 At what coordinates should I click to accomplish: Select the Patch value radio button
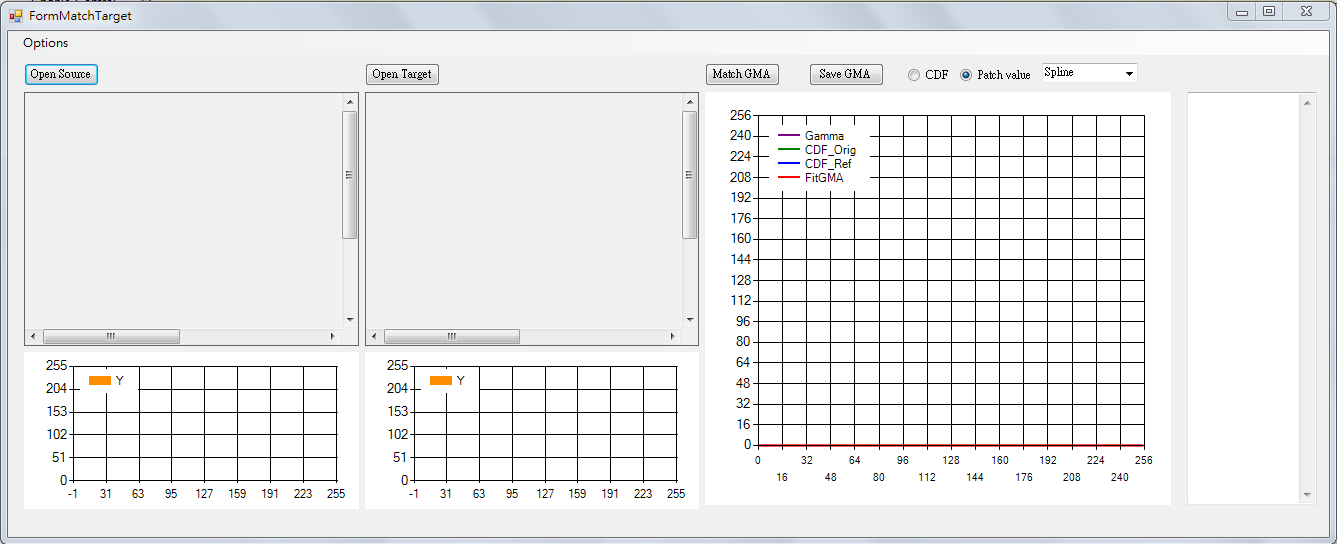coord(966,75)
